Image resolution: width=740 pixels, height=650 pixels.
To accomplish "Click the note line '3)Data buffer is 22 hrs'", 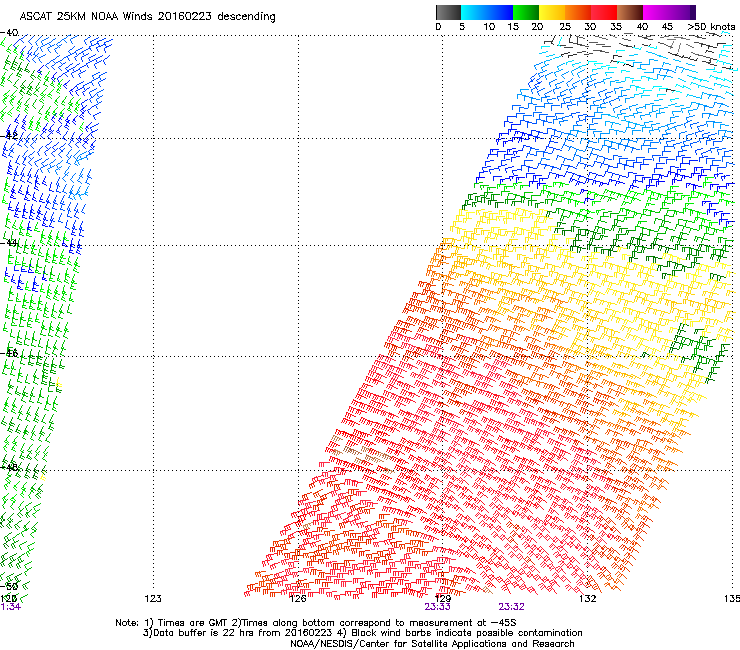I will 362,633.
